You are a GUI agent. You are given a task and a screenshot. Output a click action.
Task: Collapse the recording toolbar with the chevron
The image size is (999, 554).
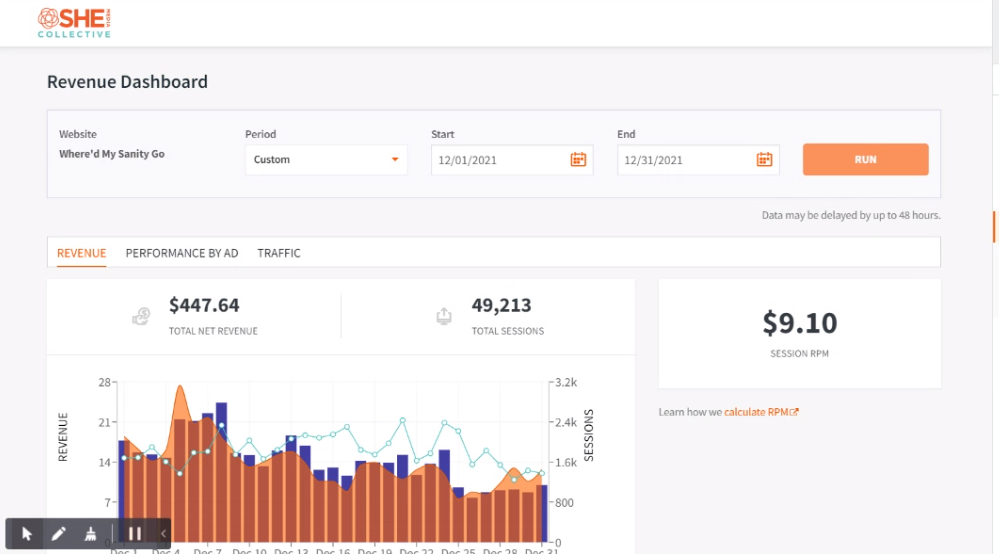click(x=163, y=534)
